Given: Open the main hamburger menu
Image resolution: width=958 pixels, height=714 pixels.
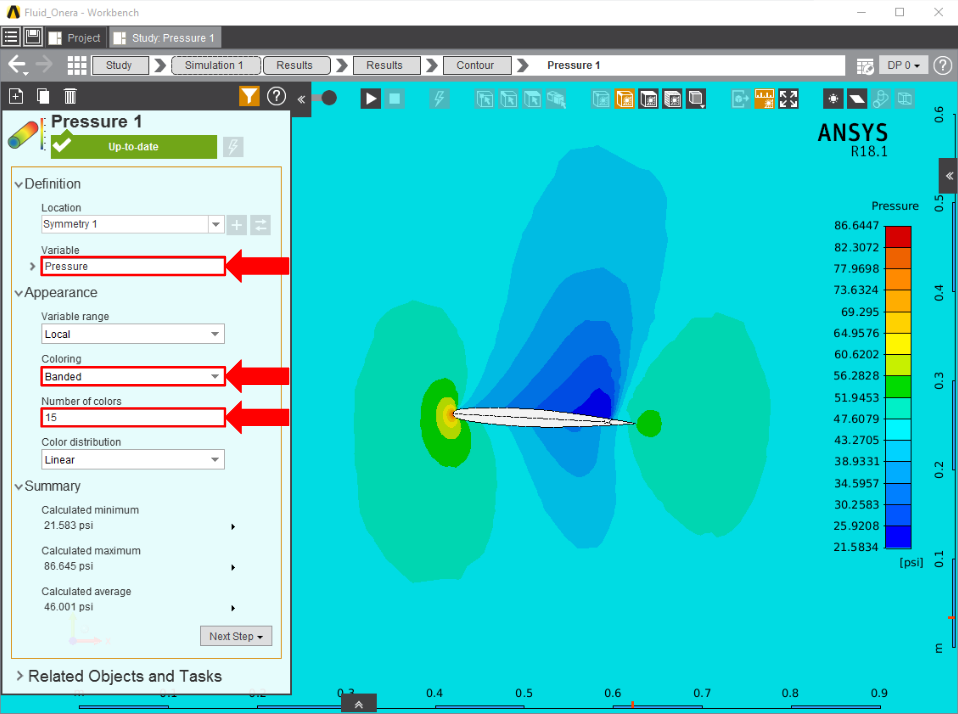Looking at the screenshot, I should [x=10, y=37].
